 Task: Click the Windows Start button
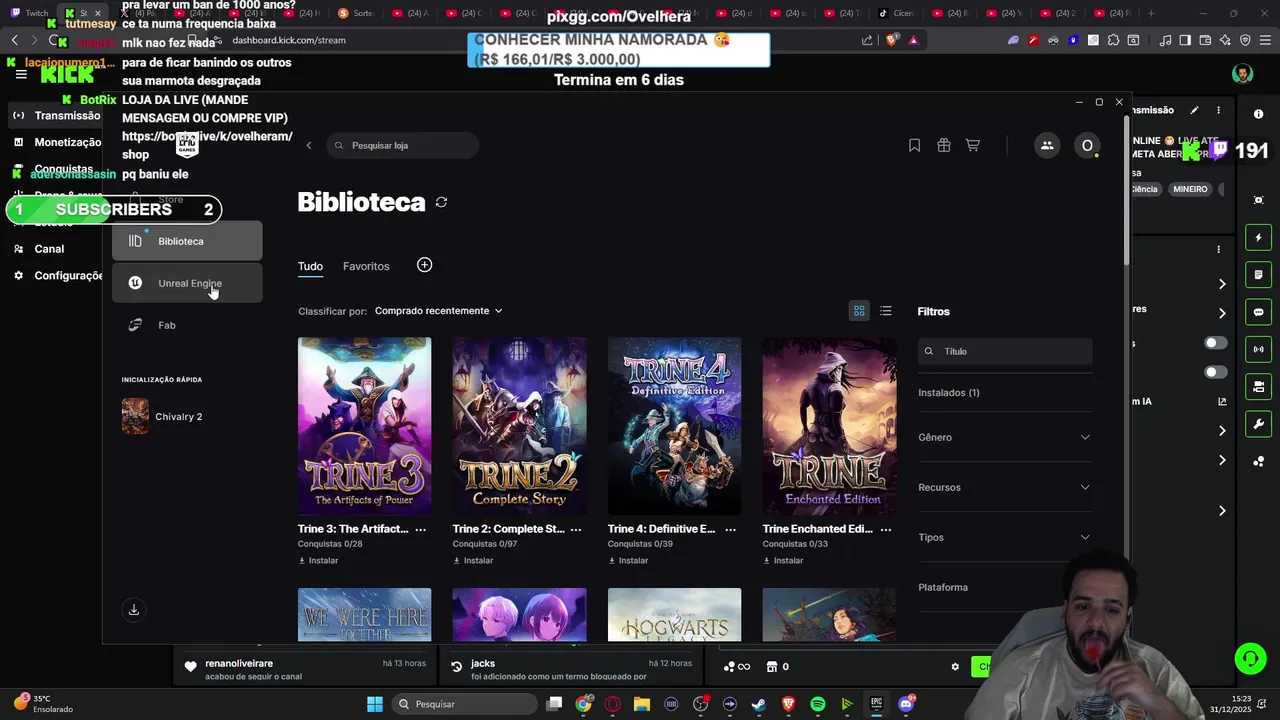point(374,704)
